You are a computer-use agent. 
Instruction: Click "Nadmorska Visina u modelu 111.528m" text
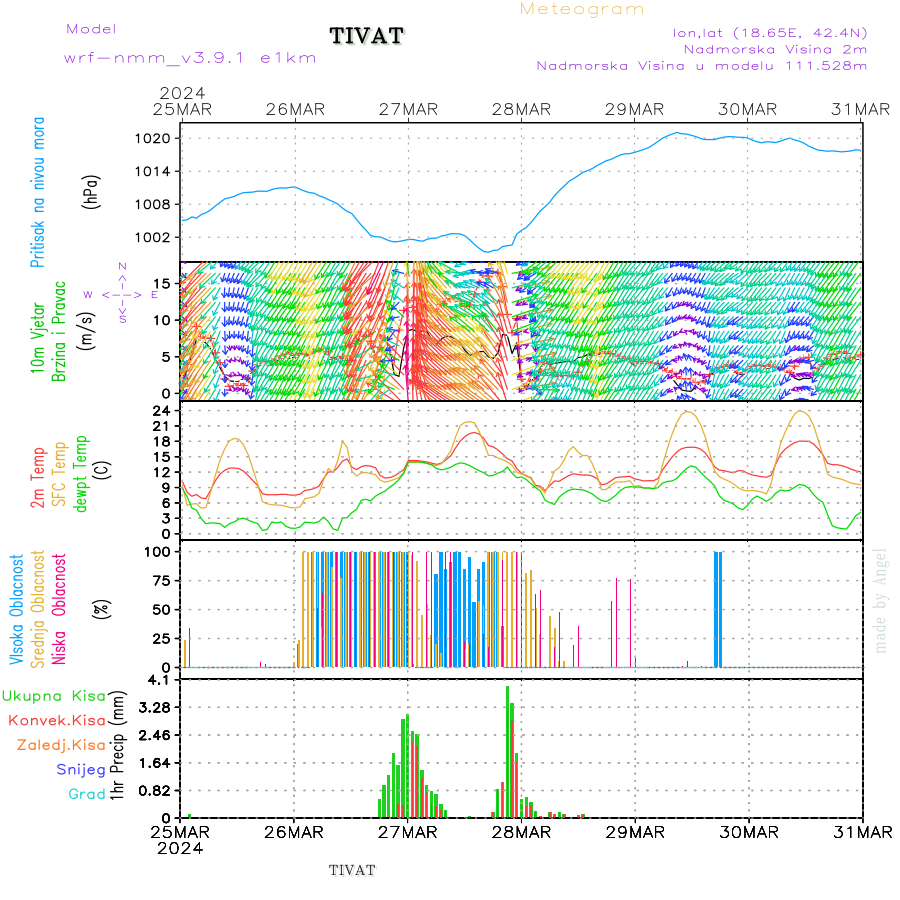[x=701, y=65]
